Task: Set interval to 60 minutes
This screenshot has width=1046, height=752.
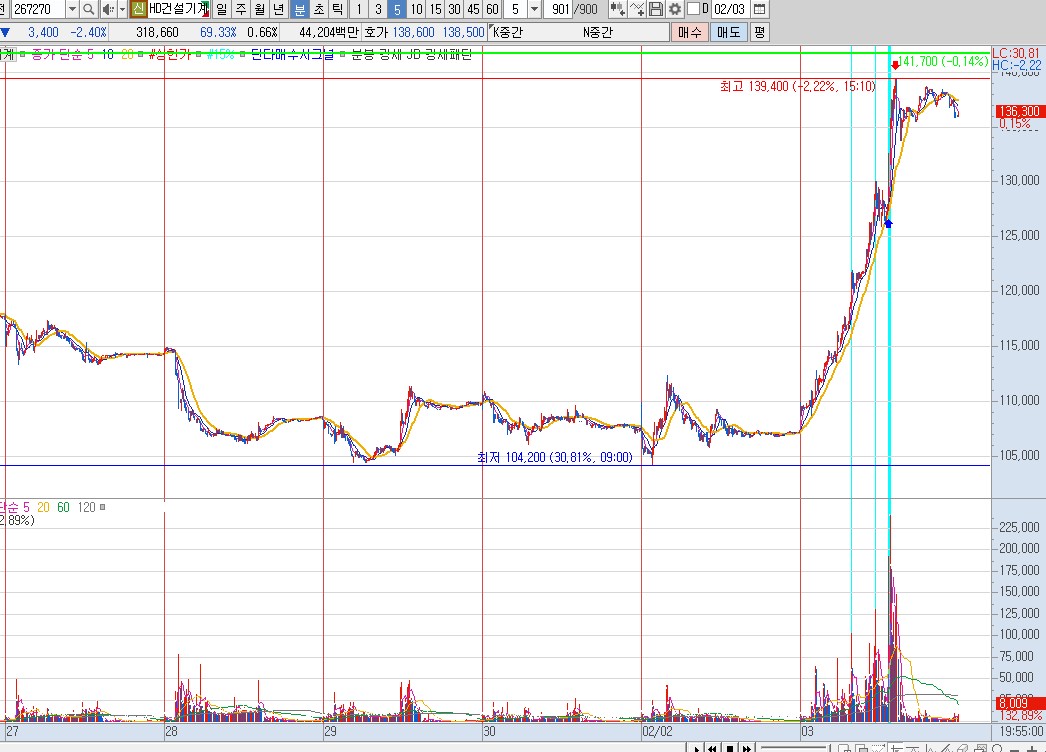Action: point(492,9)
